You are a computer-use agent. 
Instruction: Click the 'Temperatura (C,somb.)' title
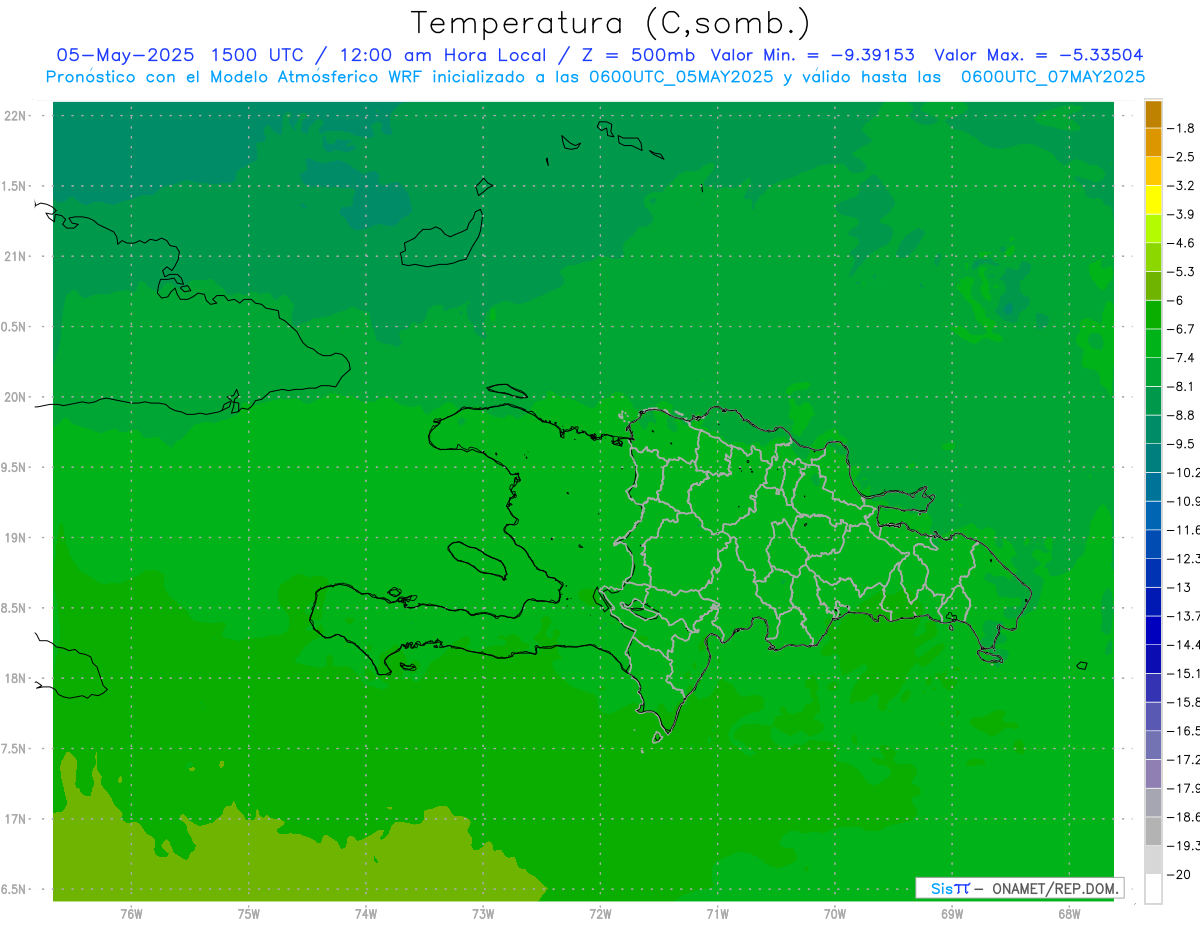(610, 23)
